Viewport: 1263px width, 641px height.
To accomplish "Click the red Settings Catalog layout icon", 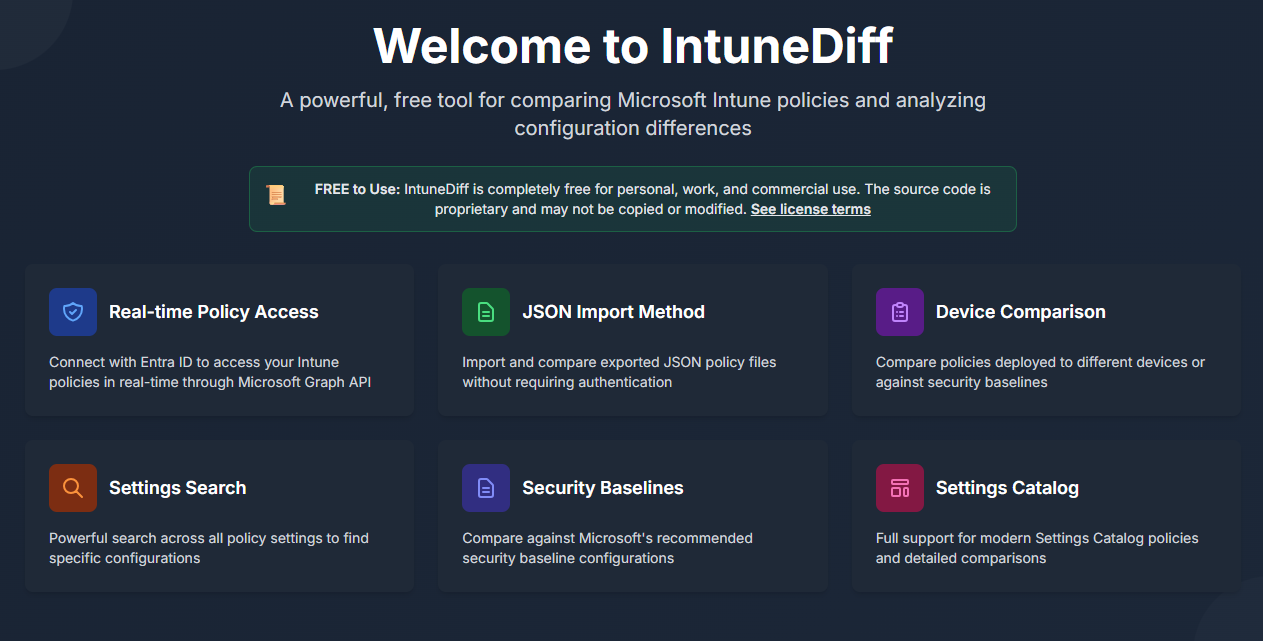I will click(x=899, y=488).
